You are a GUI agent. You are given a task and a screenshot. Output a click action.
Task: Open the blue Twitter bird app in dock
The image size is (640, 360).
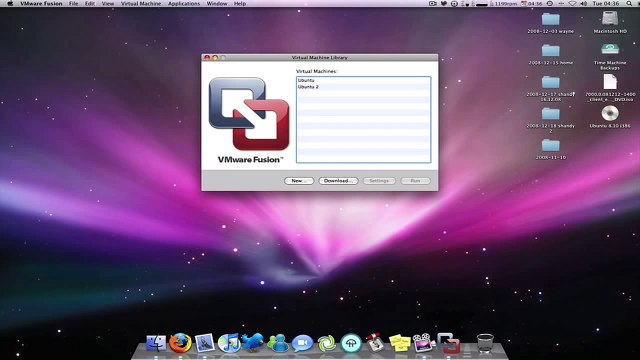pos(253,342)
